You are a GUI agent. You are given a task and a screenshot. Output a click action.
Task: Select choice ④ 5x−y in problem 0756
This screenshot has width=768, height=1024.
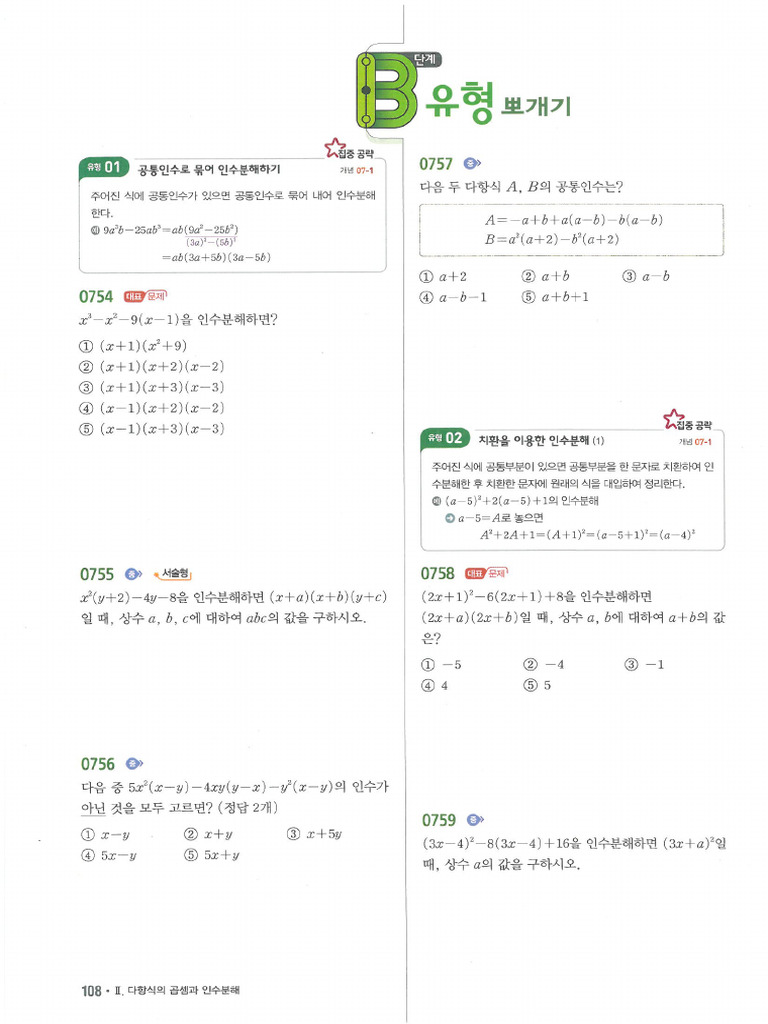coord(108,855)
